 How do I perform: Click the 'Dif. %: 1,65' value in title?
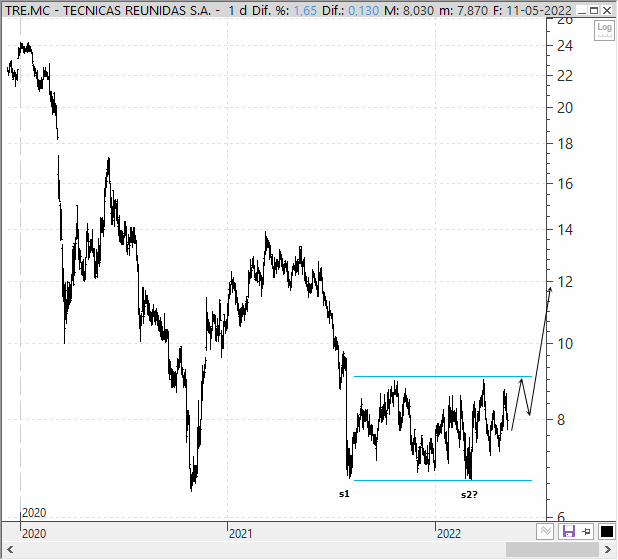pyautogui.click(x=284, y=10)
